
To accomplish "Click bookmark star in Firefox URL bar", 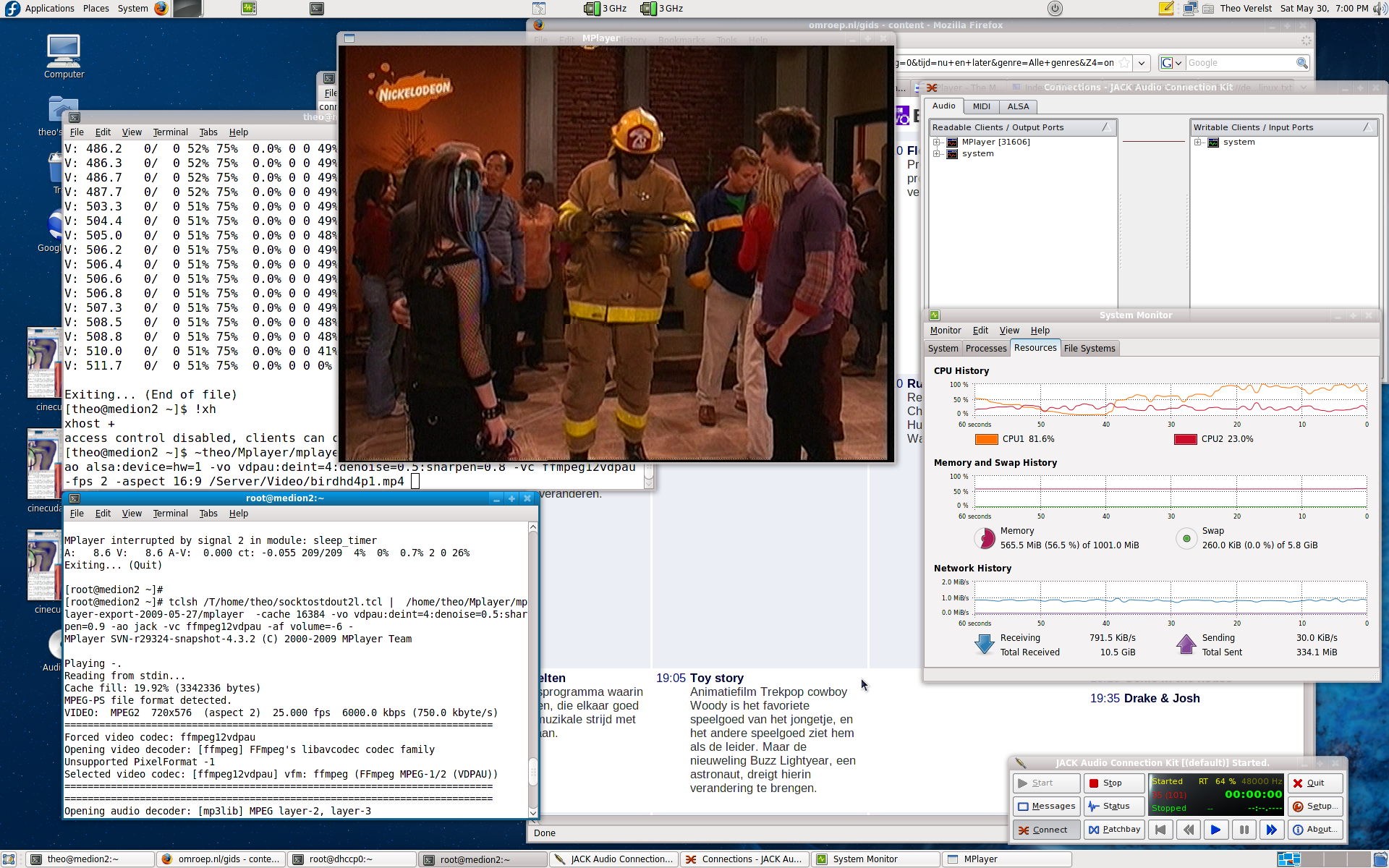I will [1124, 63].
